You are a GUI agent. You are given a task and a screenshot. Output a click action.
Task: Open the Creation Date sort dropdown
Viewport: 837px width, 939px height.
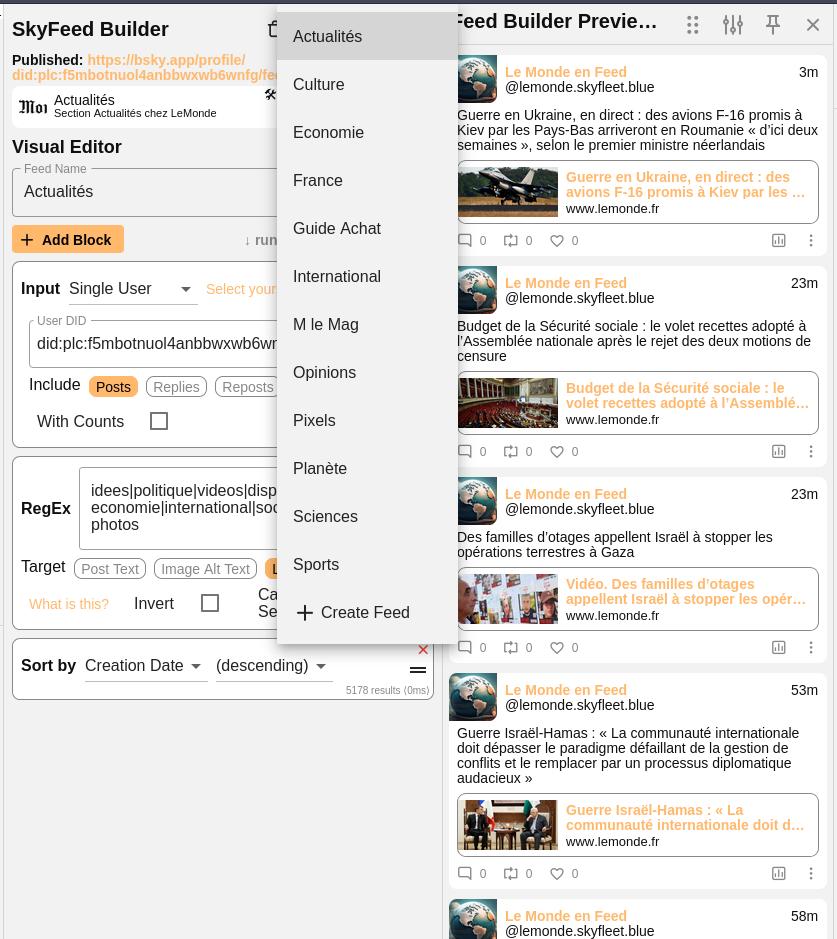(x=146, y=665)
